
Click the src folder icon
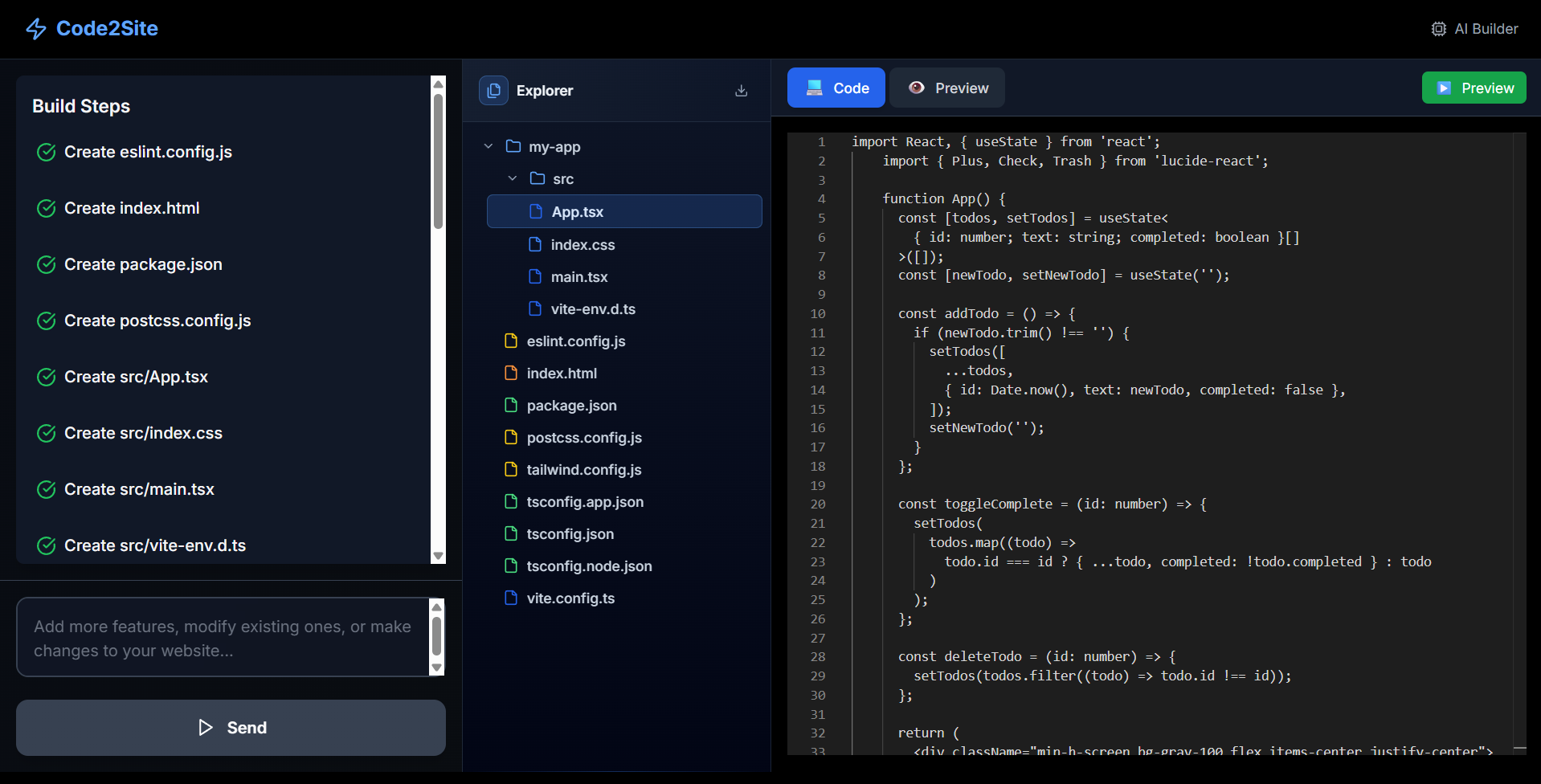pos(538,178)
